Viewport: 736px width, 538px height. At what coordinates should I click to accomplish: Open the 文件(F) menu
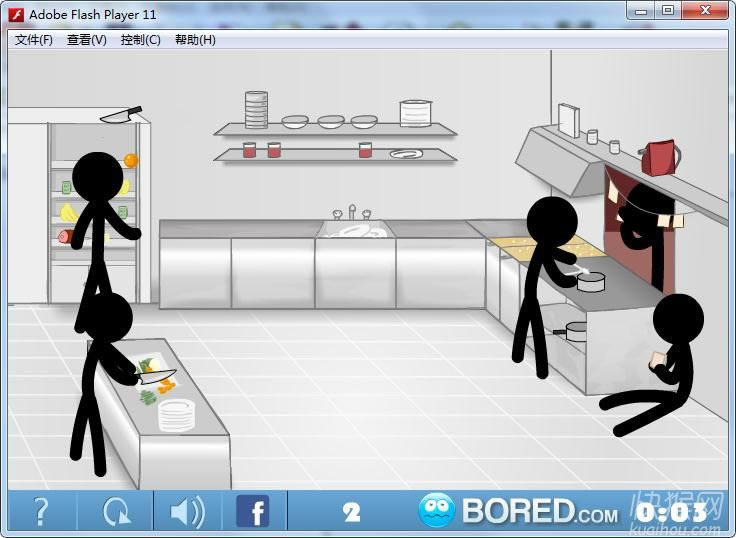coord(34,40)
